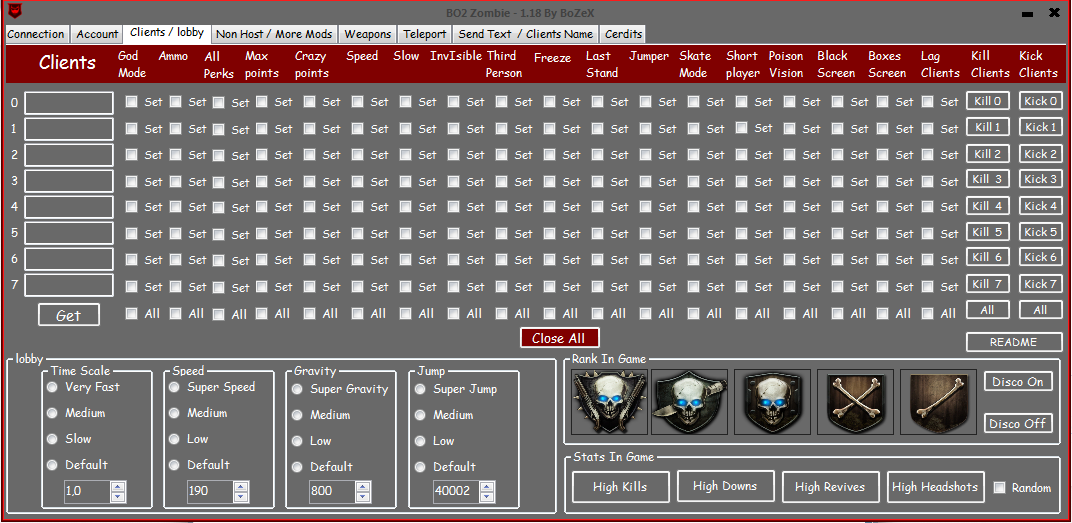The image size is (1072, 523).
Task: Choose the skull with knife rank emblem
Action: [x=689, y=403]
